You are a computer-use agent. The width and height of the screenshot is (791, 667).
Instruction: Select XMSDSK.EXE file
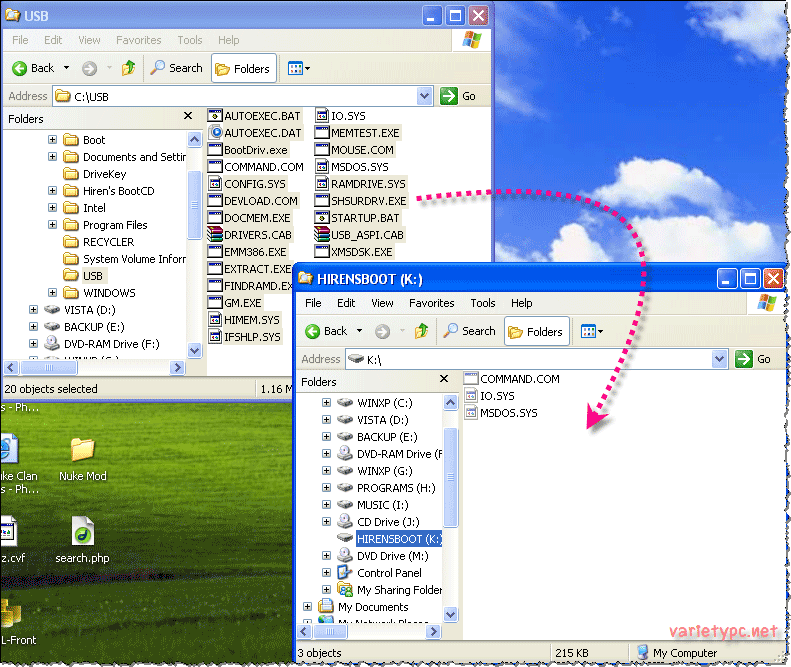point(354,252)
